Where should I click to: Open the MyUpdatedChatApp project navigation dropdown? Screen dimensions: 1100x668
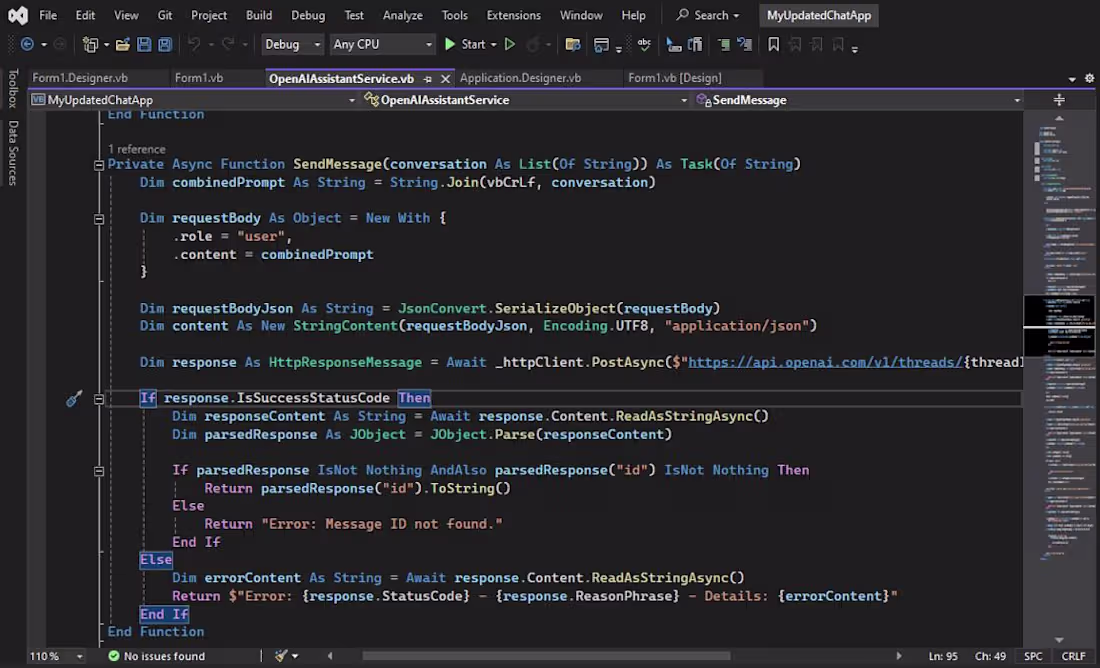coord(193,100)
